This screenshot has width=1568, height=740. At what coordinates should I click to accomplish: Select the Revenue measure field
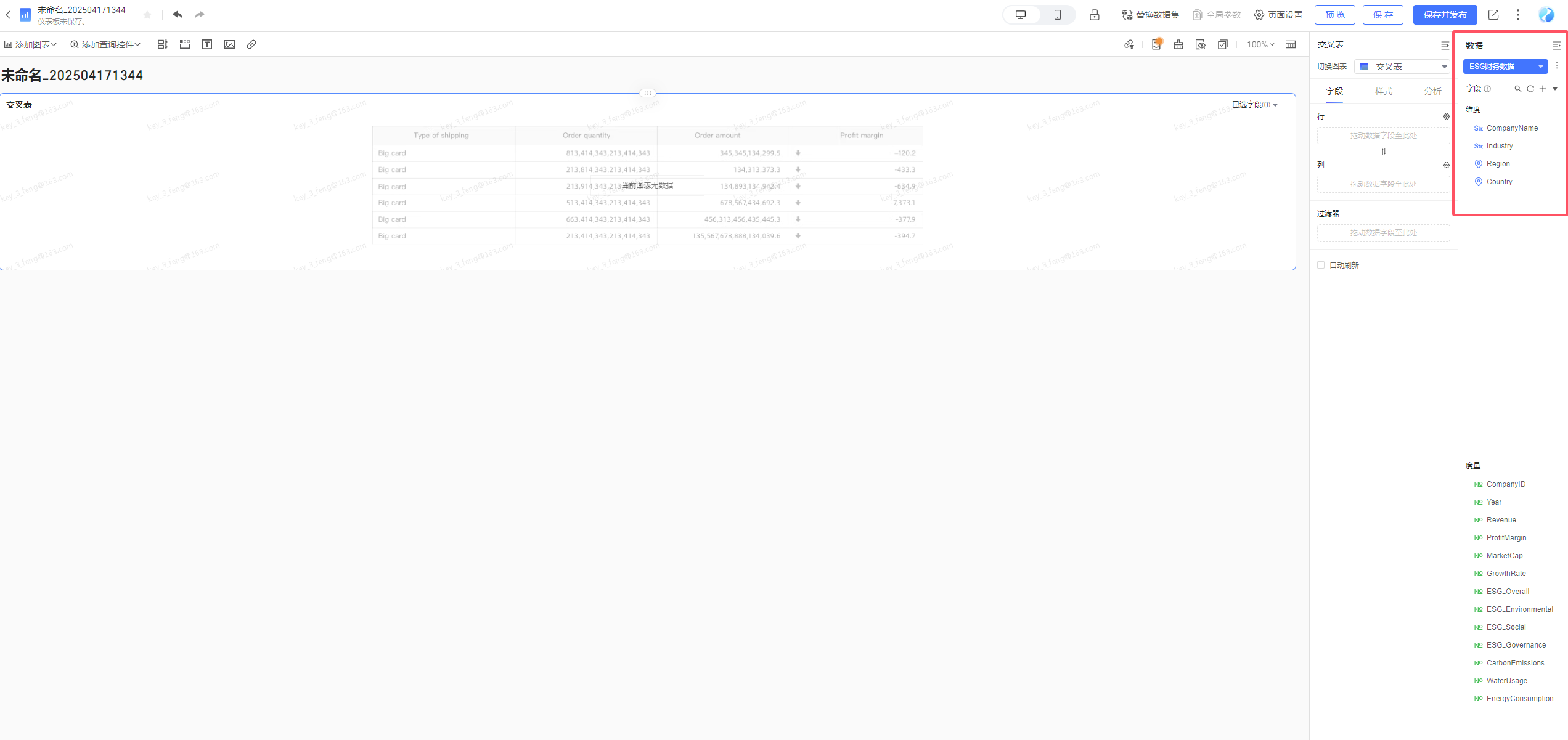[1501, 520]
